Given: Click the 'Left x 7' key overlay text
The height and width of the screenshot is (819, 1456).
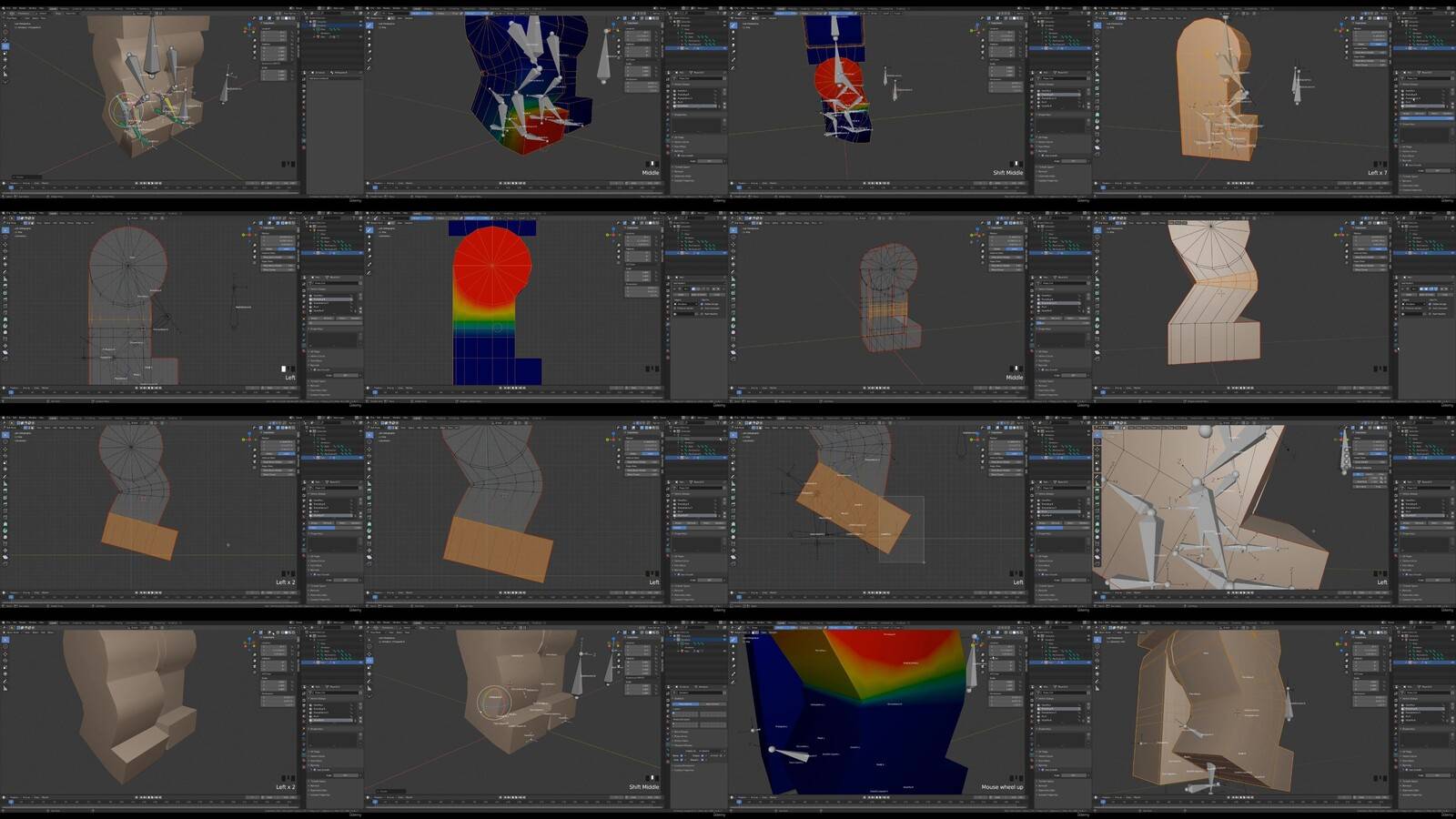Looking at the screenshot, I should pos(1377,173).
